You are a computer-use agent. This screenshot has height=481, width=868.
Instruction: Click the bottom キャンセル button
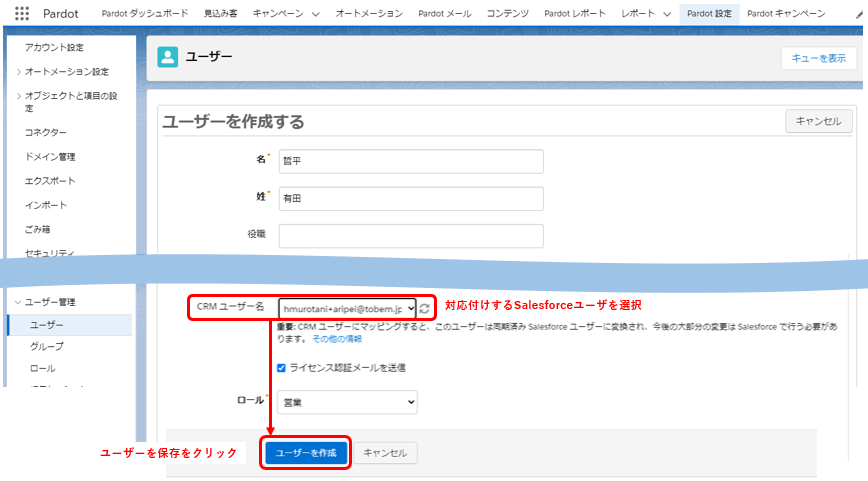click(x=385, y=453)
